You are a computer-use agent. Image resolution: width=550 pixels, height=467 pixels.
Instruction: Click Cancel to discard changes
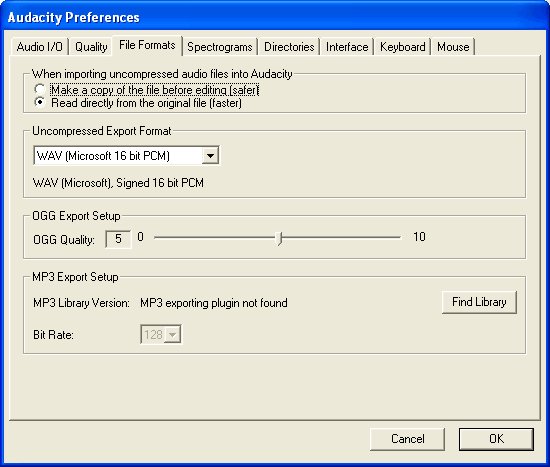tap(408, 439)
